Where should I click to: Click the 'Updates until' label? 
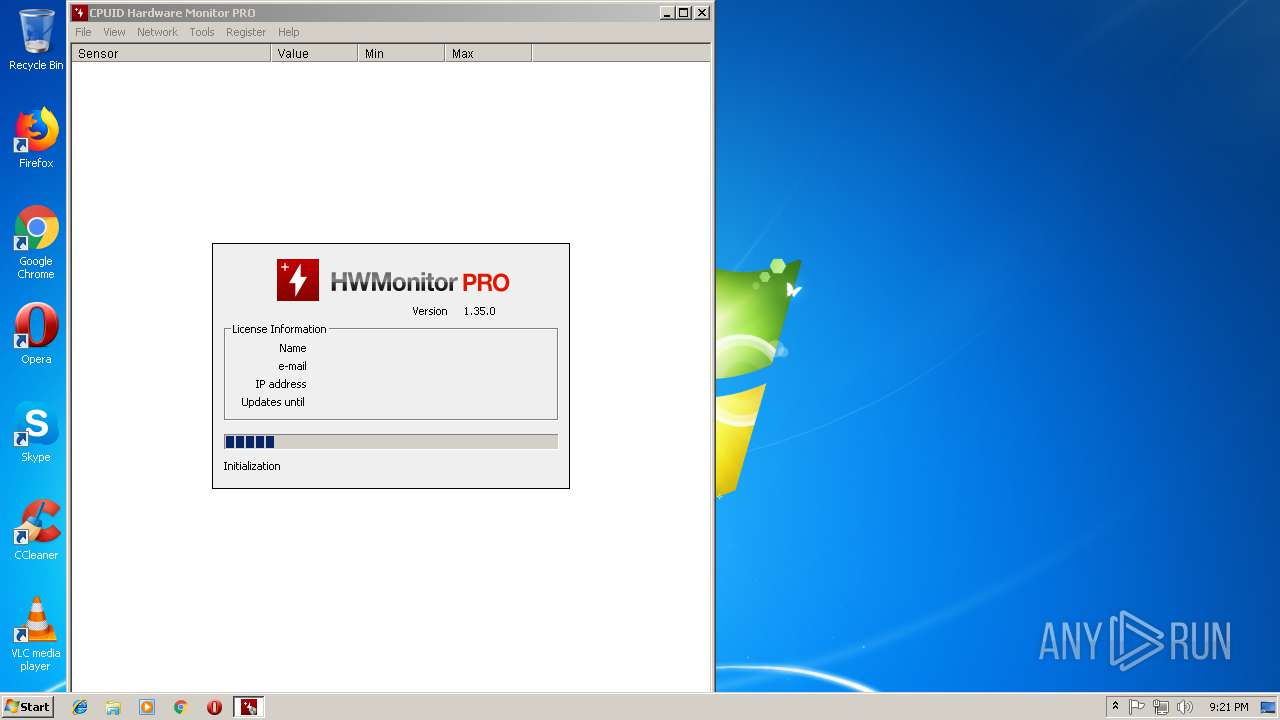273,402
